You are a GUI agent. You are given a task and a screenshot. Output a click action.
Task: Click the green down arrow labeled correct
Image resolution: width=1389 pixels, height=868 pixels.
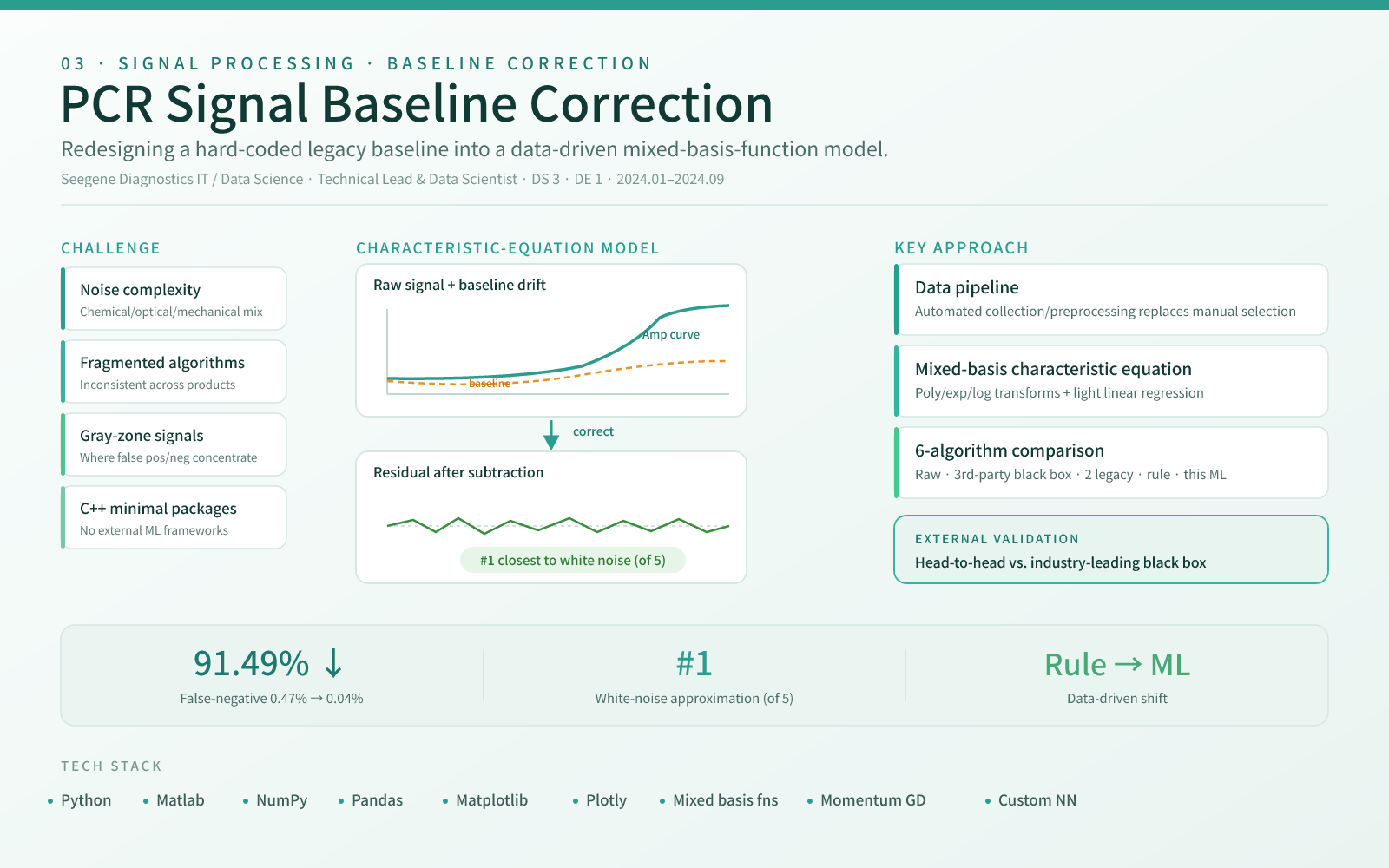click(551, 435)
